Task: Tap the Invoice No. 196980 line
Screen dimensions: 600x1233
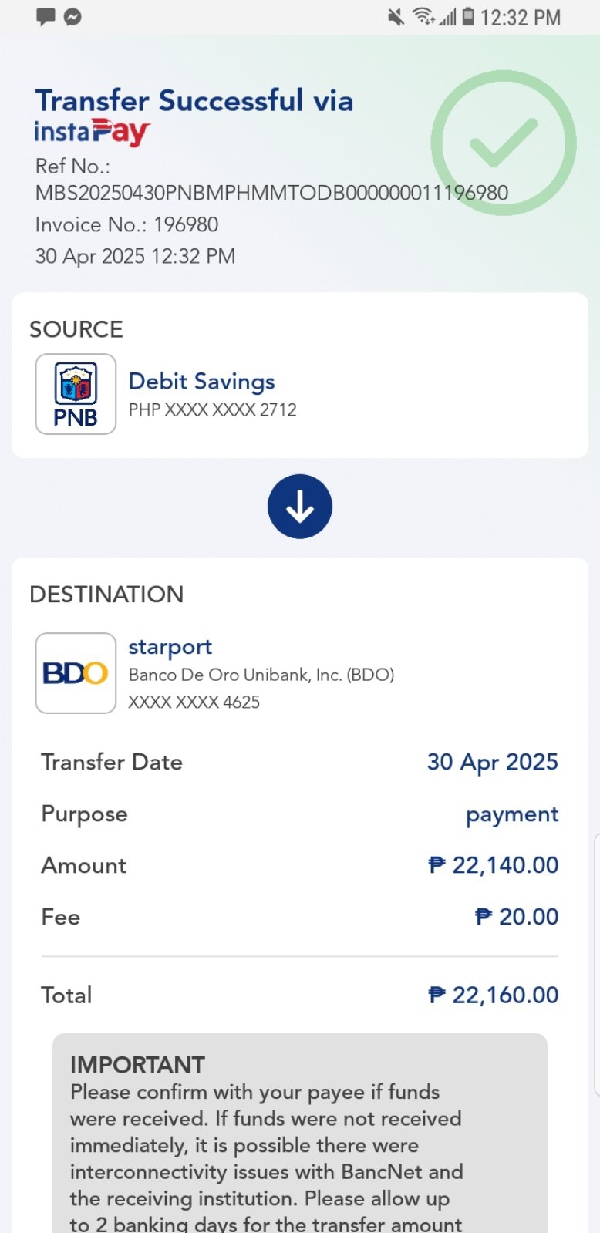Action: coord(127,224)
